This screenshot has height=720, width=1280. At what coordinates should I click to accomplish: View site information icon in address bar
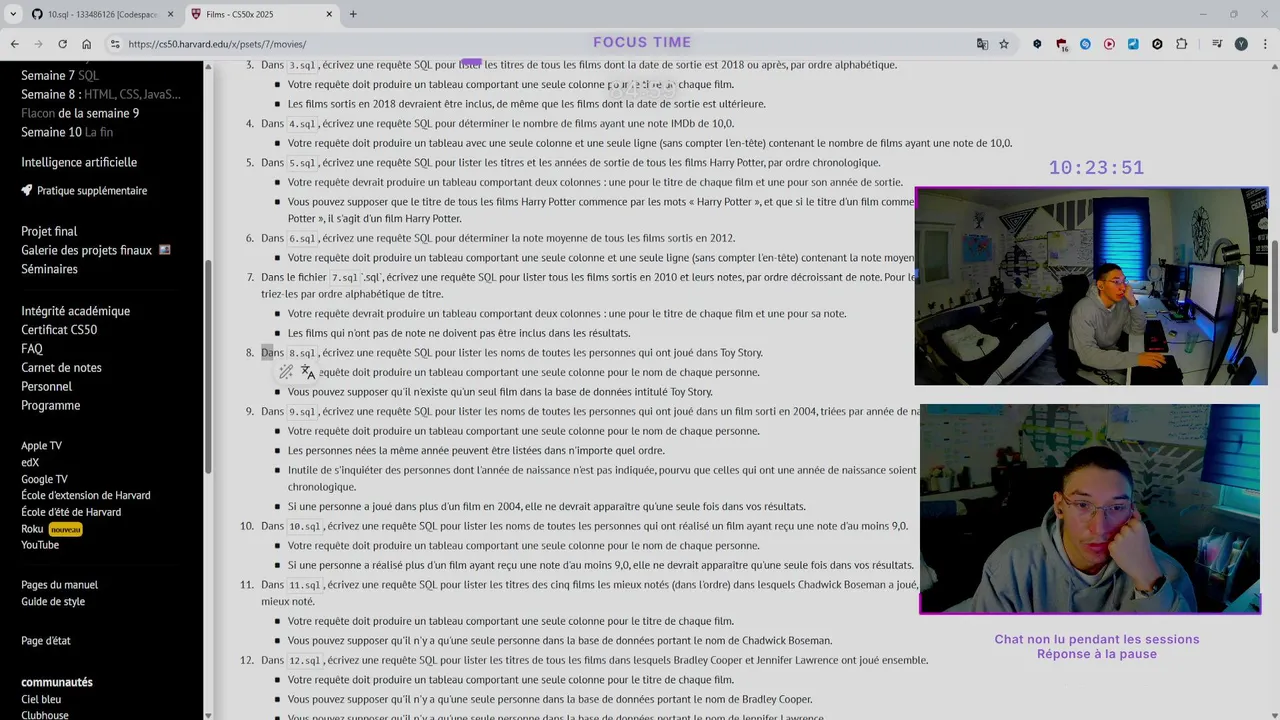coord(115,44)
